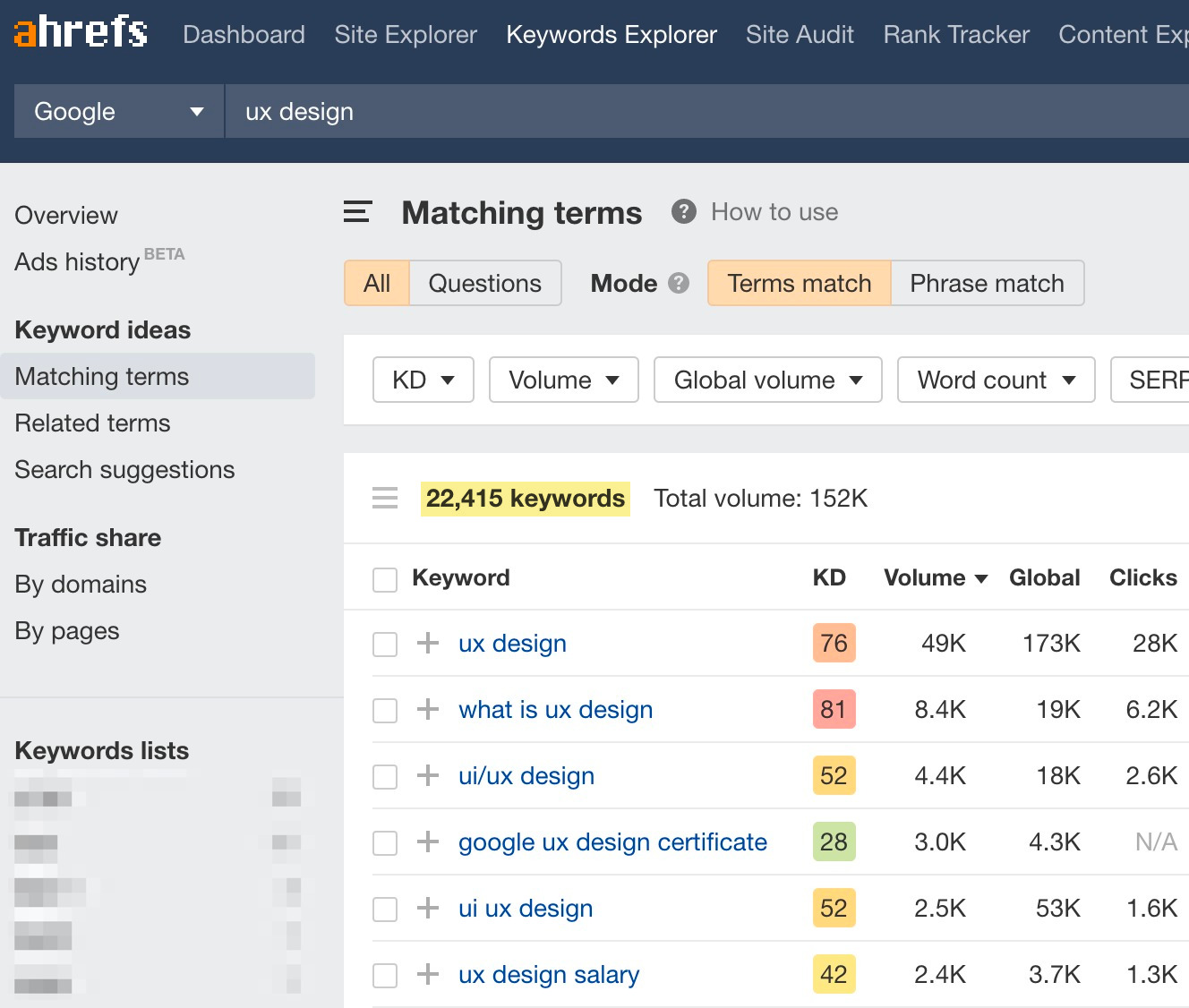Image resolution: width=1189 pixels, height=1008 pixels.
Task: Click the orange KD badge for ux design
Action: [x=833, y=643]
